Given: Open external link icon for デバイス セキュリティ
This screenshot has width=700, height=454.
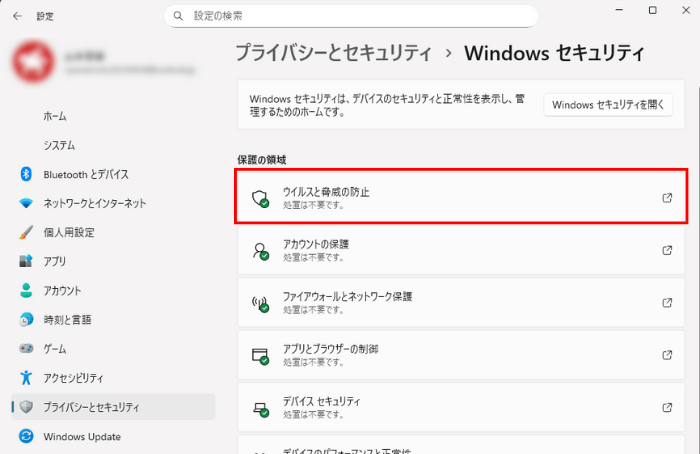Looking at the screenshot, I should click(667, 407).
